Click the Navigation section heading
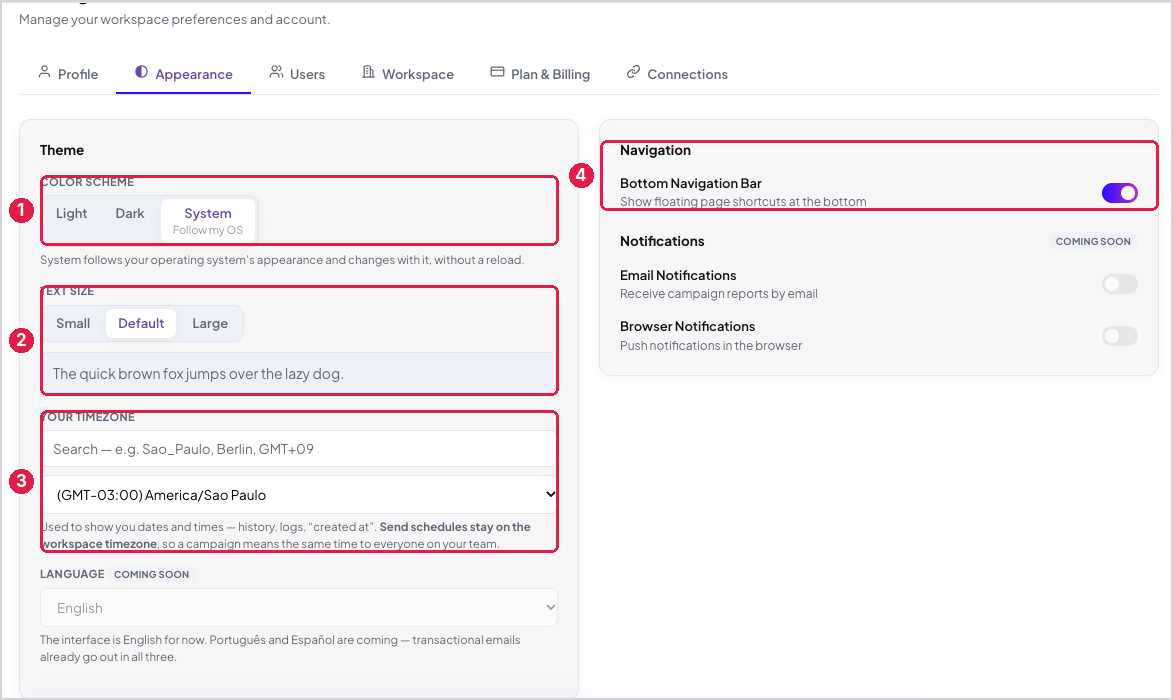1173x700 pixels. [x=655, y=150]
